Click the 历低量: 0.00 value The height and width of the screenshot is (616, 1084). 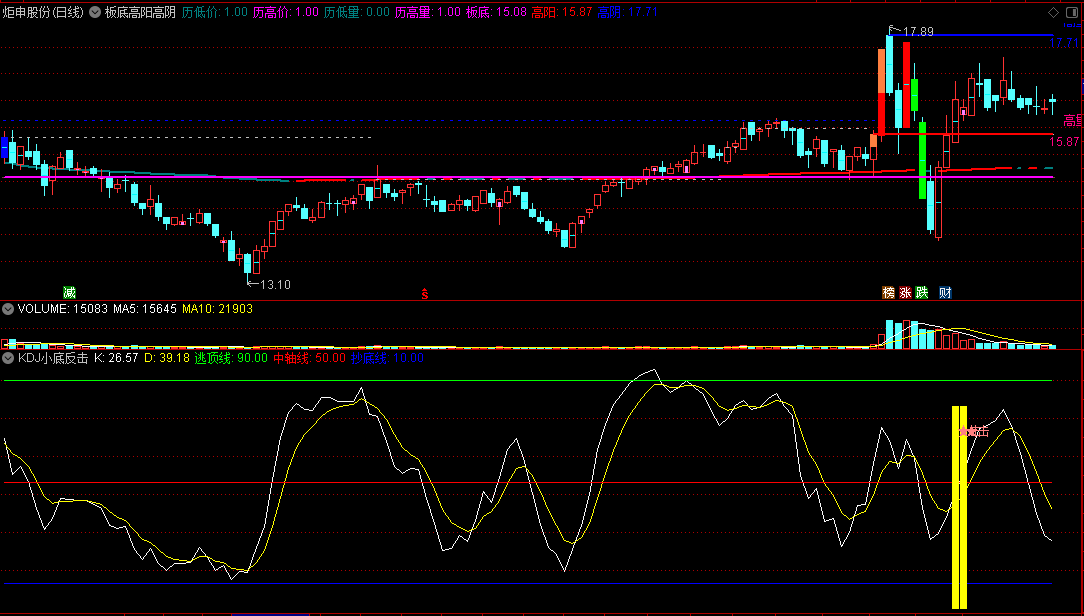pyautogui.click(x=357, y=12)
